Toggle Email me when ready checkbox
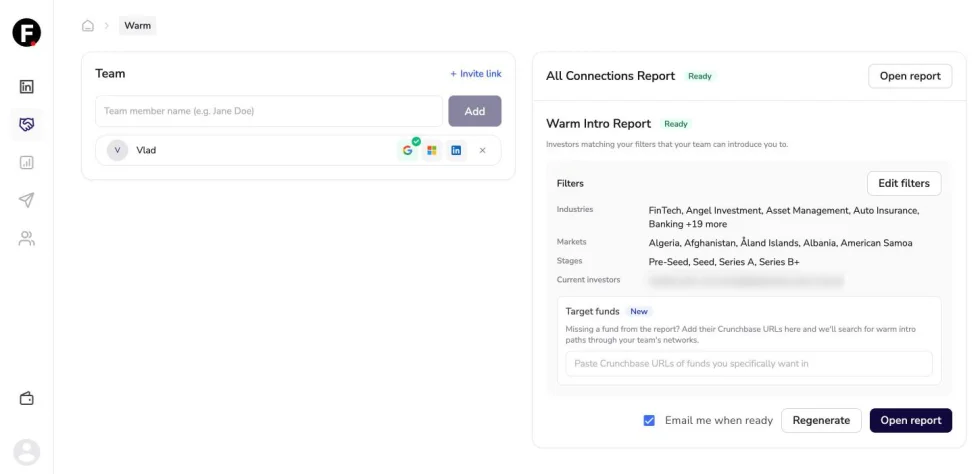Image resolution: width=980 pixels, height=474 pixels. (x=649, y=421)
